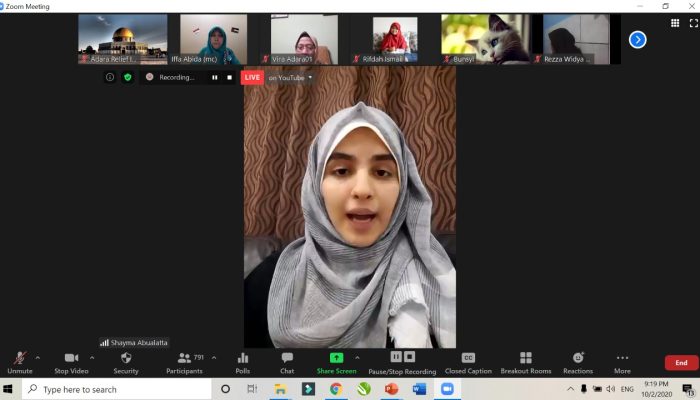
Task: Click the green Share Screen button
Action: pyautogui.click(x=337, y=363)
